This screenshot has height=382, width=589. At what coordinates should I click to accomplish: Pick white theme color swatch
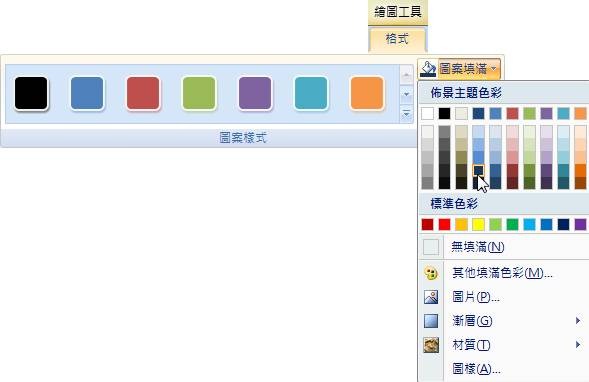427,113
